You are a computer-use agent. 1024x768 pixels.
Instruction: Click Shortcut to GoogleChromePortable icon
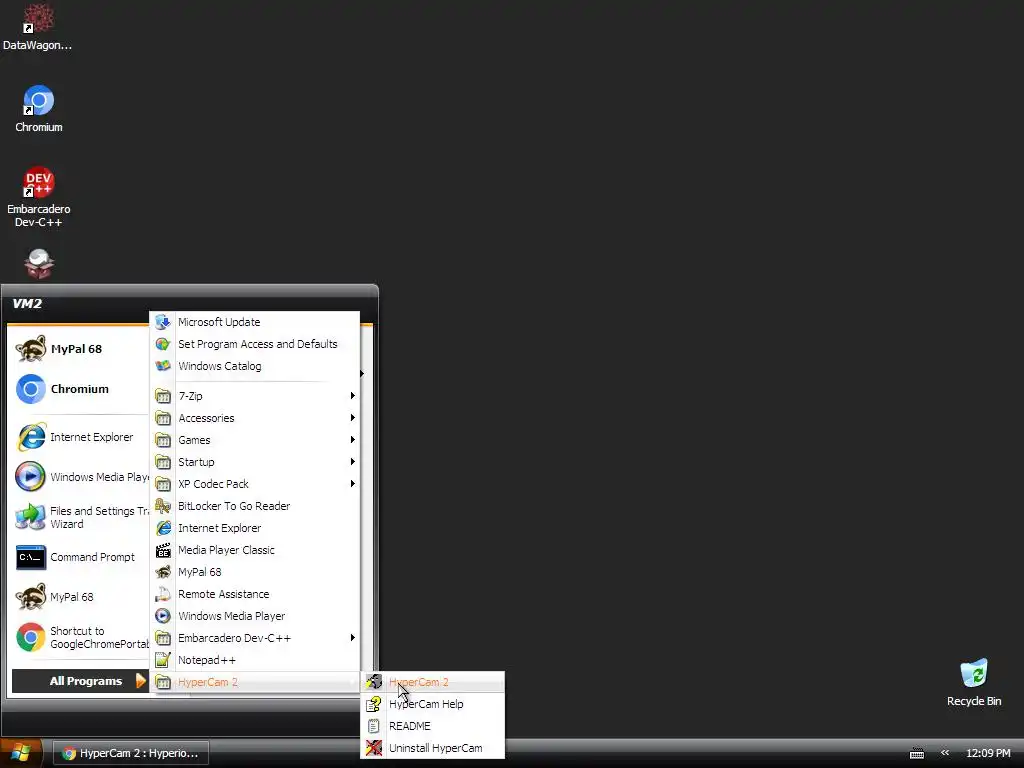pyautogui.click(x=30, y=637)
